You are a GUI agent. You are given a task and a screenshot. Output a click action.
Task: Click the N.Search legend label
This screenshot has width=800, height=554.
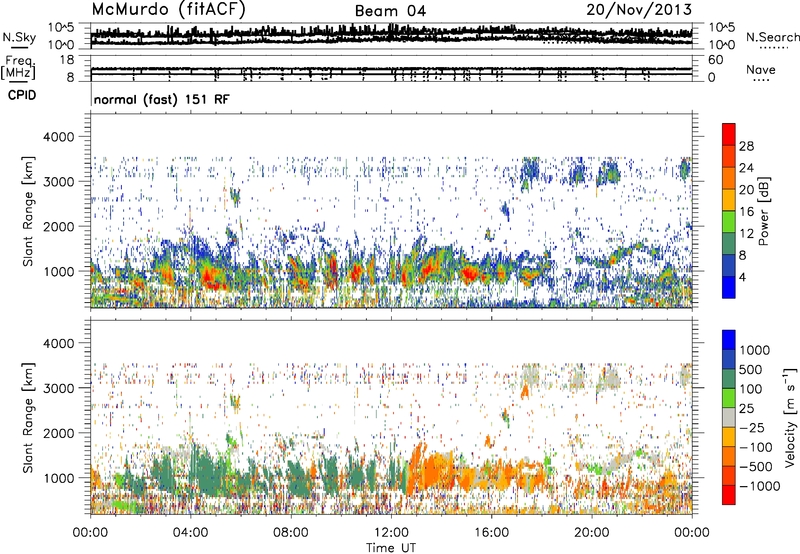tap(773, 37)
